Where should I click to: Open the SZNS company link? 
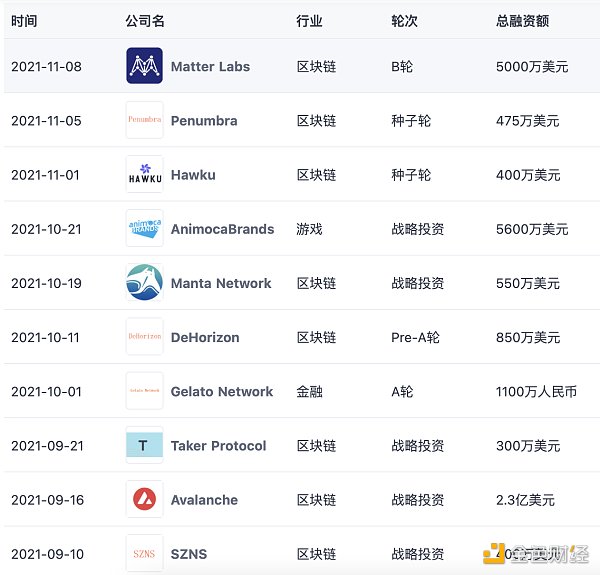click(189, 554)
